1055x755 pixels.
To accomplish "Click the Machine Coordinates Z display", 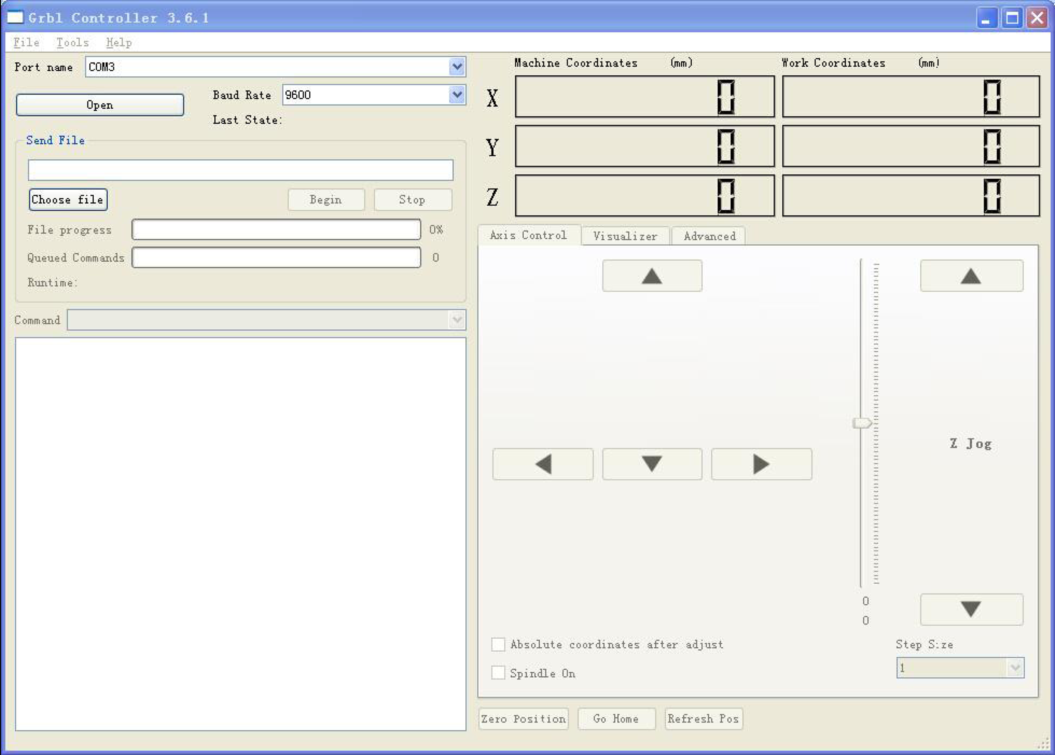I will [x=645, y=196].
